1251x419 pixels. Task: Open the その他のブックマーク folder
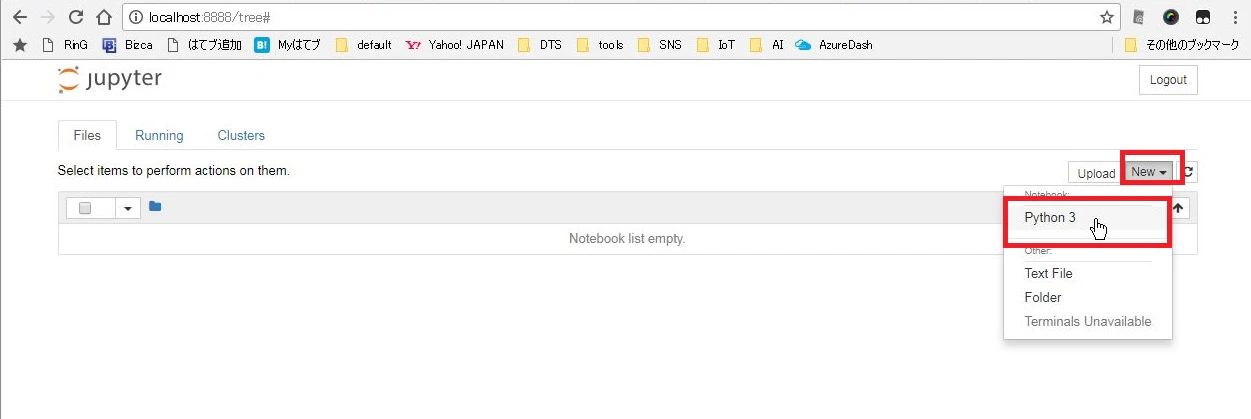coord(1182,45)
